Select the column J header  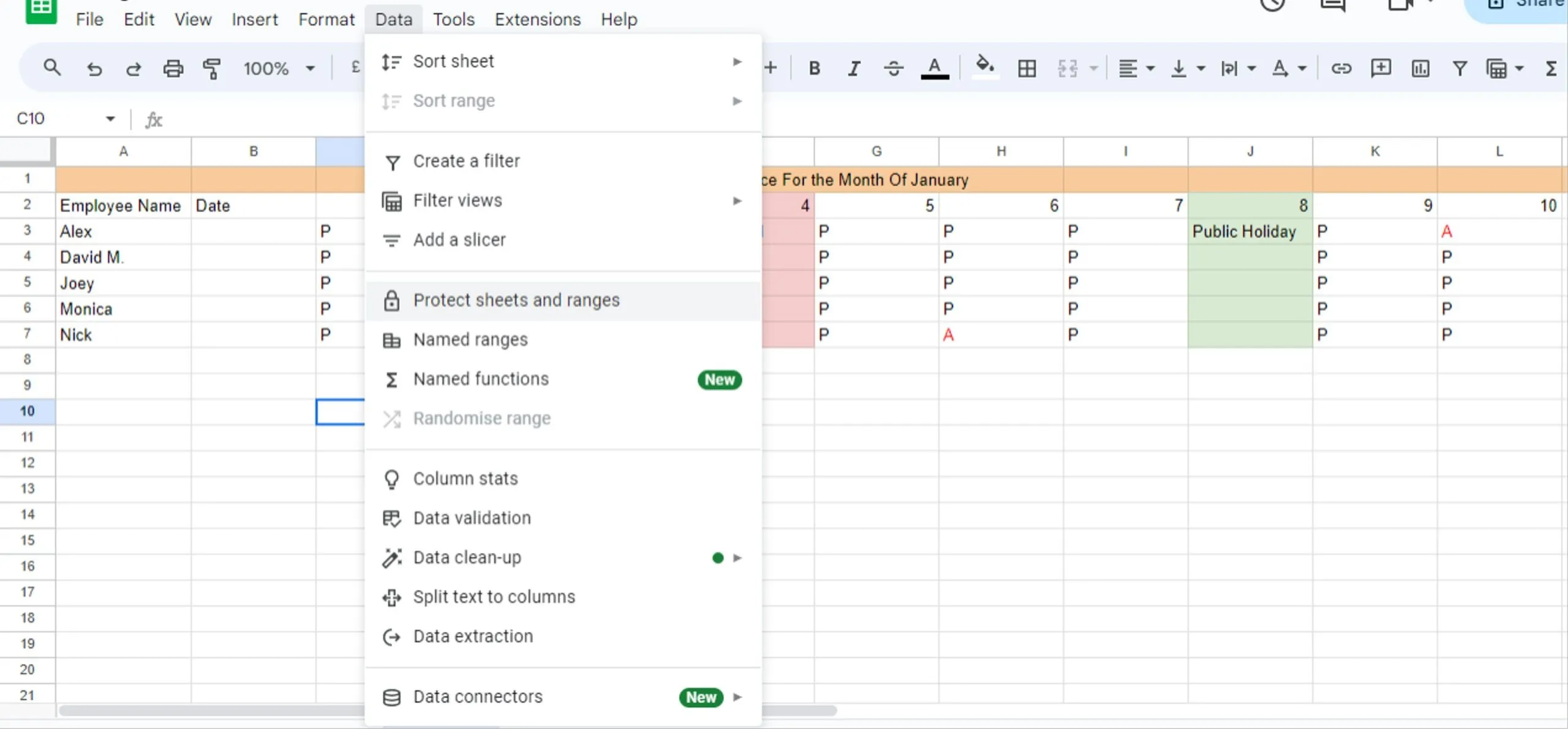1250,151
